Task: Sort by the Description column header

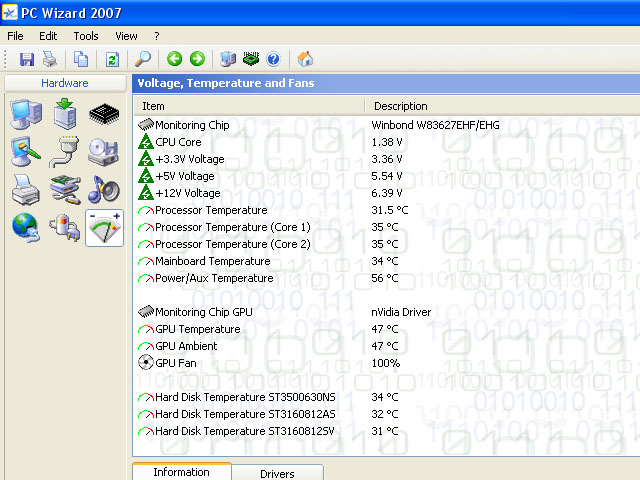Action: [x=502, y=106]
